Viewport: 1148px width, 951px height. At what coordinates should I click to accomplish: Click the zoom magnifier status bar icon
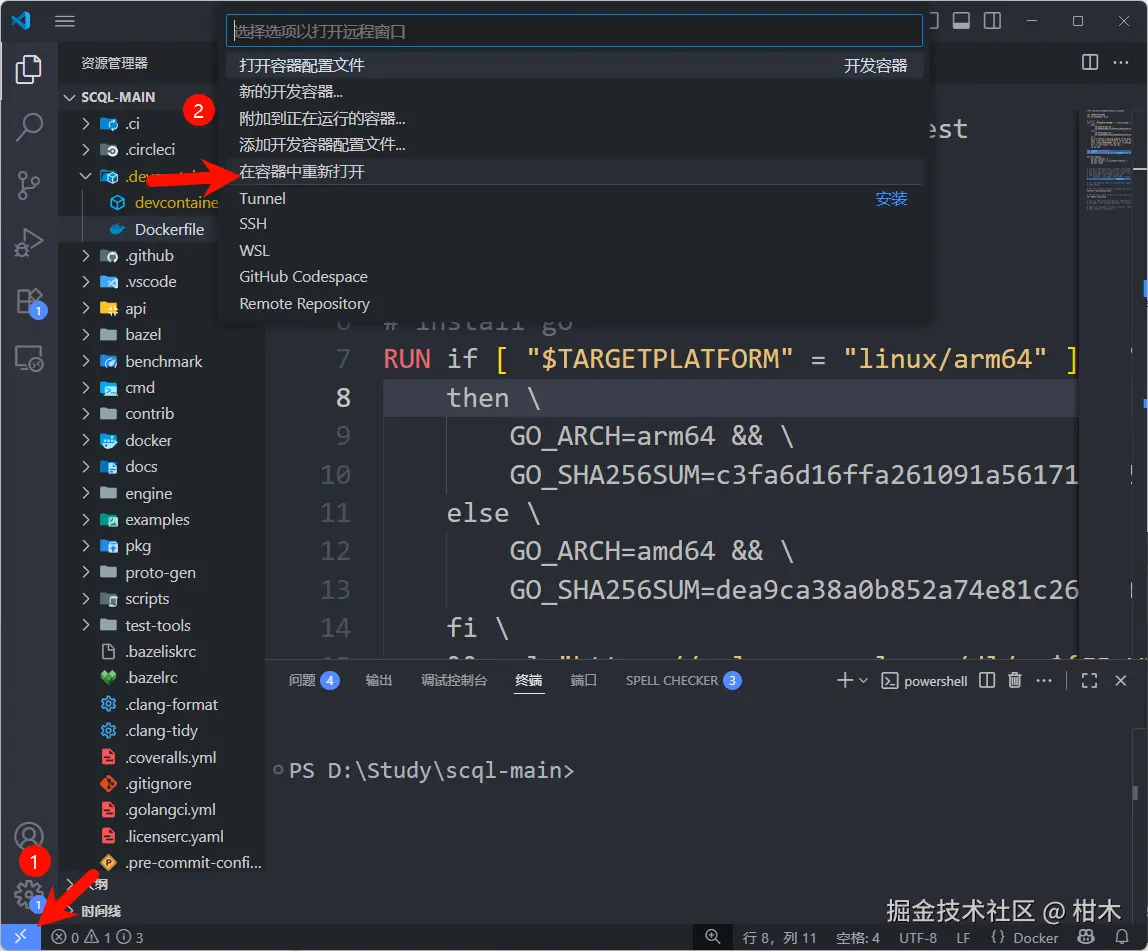pos(712,936)
